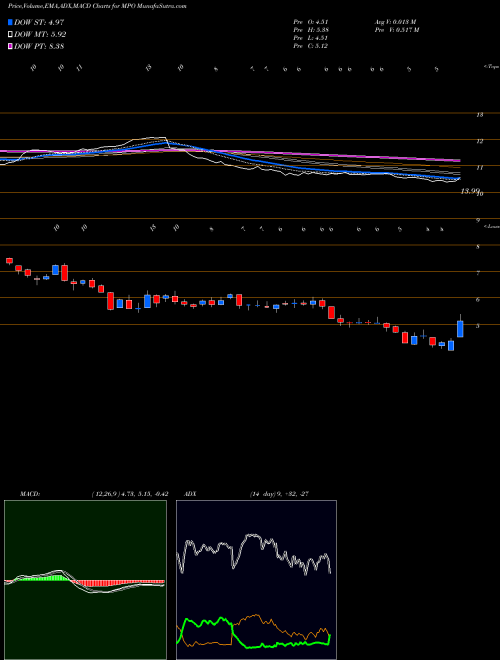
Task: Click the blue DOW ST legend swatch
Action: coord(10,22)
